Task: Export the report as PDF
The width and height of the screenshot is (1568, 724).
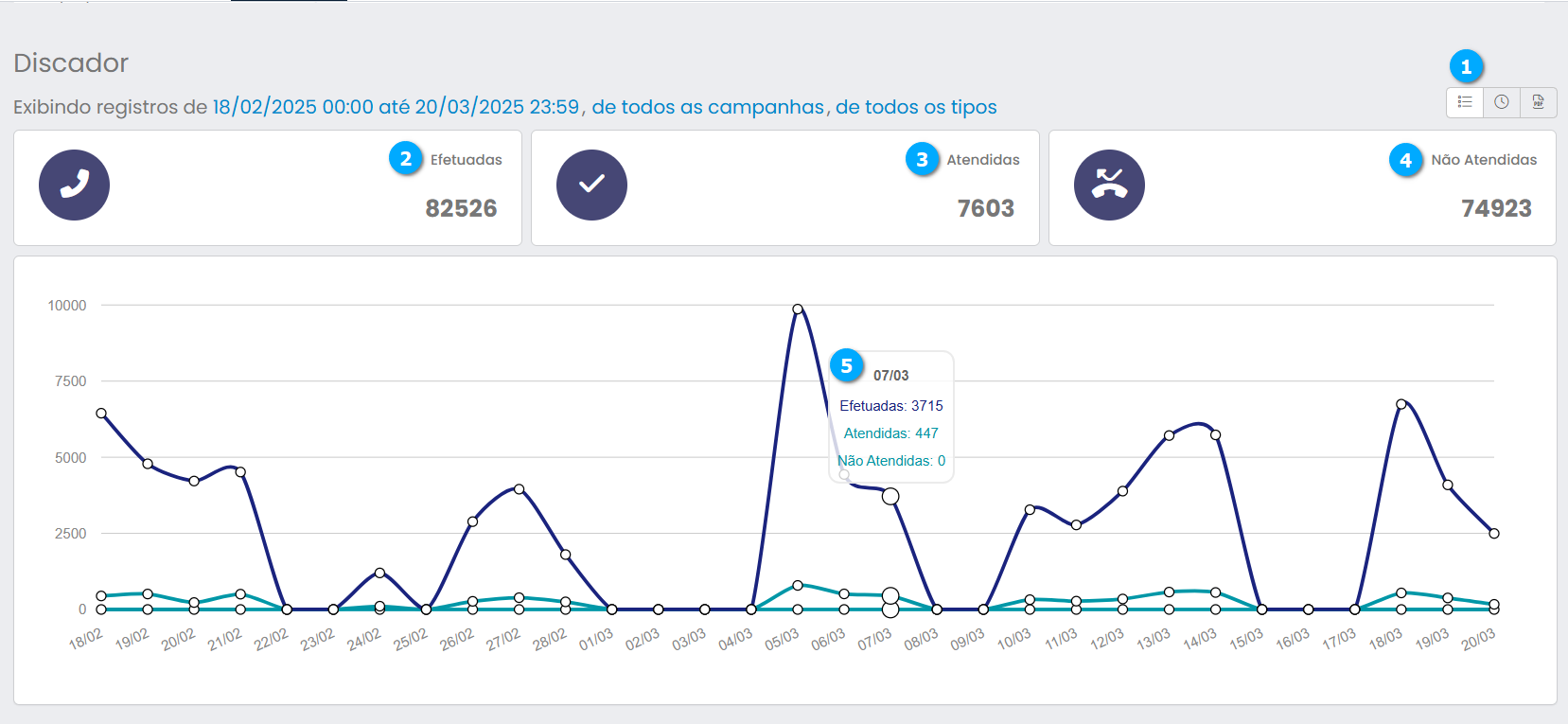Action: point(1538,102)
